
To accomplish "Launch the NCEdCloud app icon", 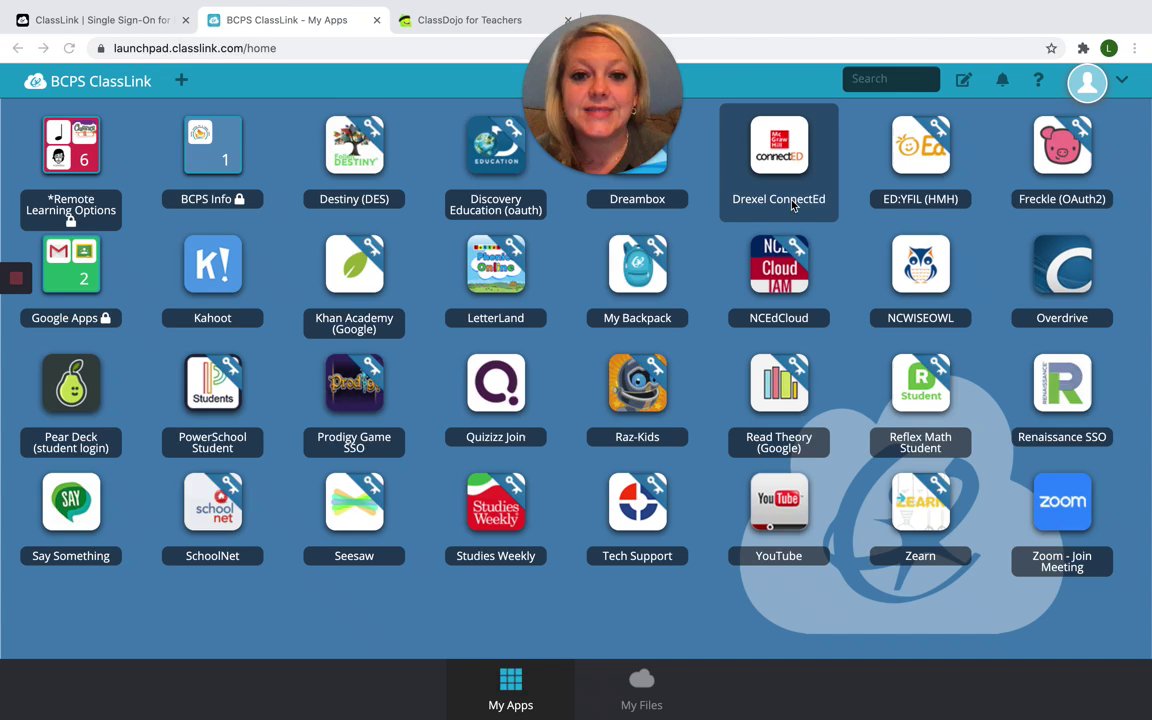I will pyautogui.click(x=779, y=264).
